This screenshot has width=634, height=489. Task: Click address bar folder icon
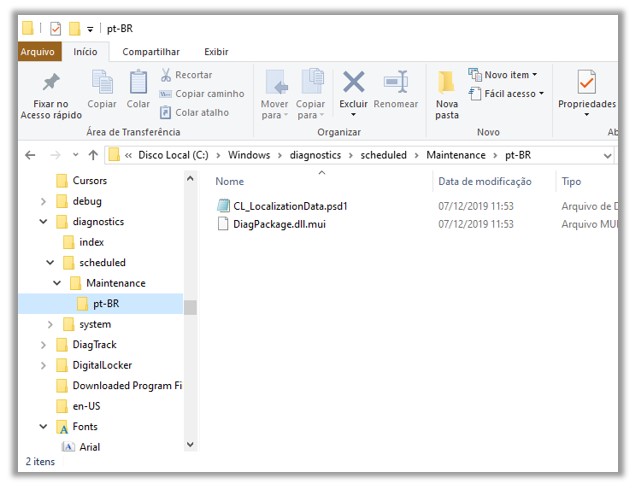(x=114, y=155)
